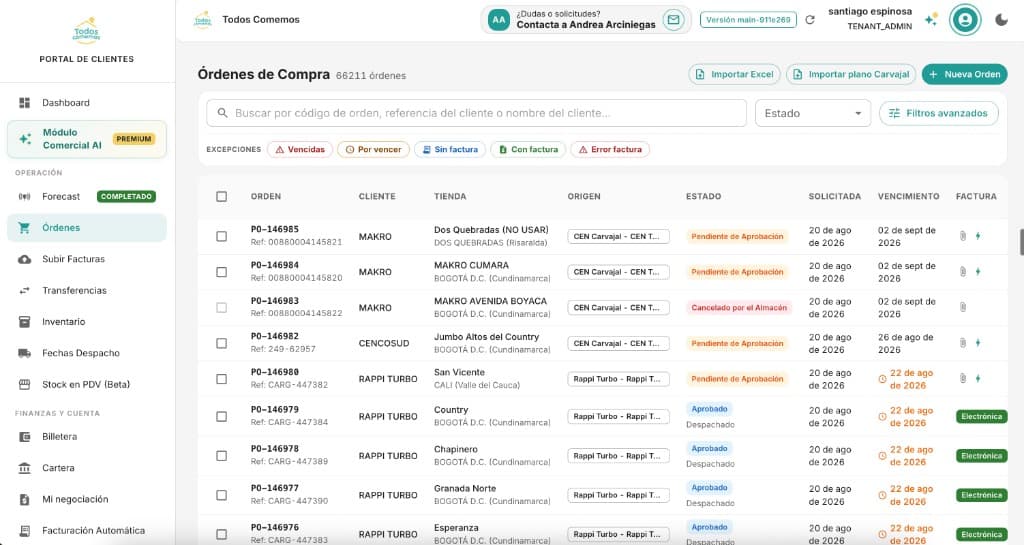Click Electrónica badge for order PO-146979

(981, 416)
